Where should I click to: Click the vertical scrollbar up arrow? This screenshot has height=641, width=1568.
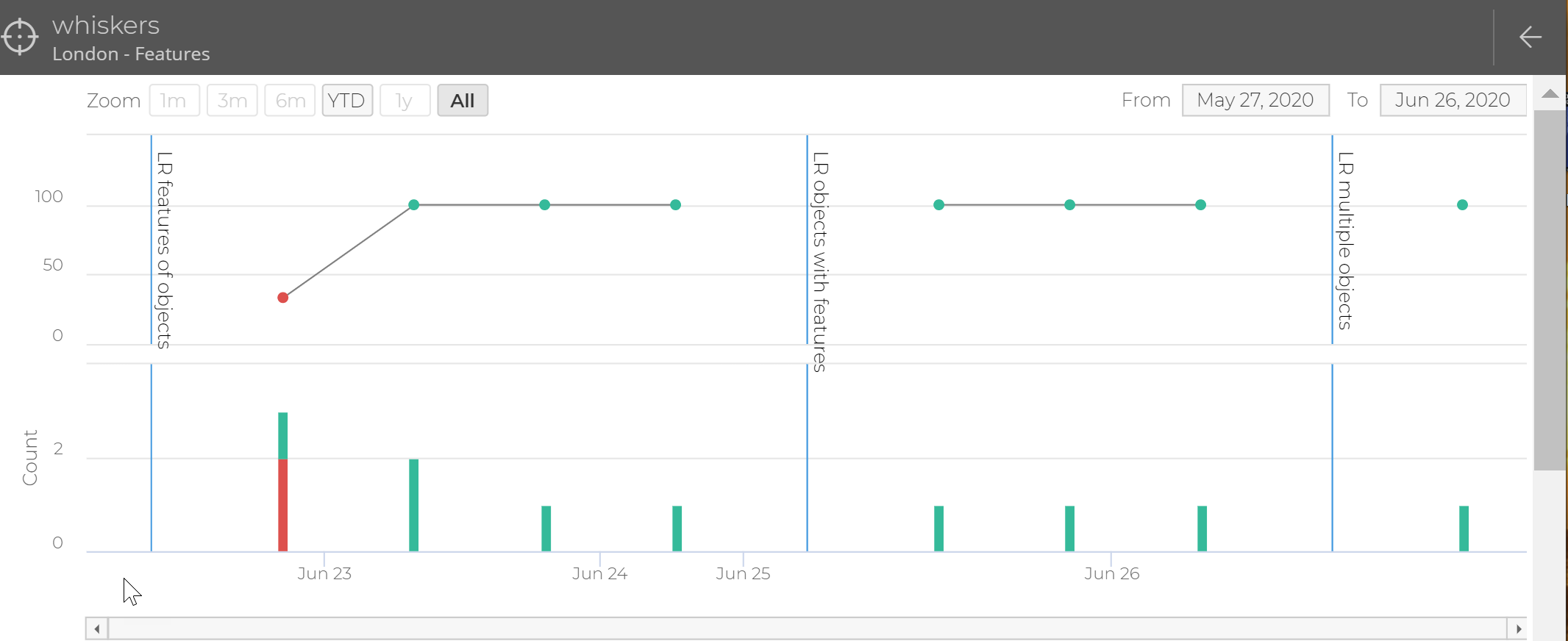coord(1550,93)
